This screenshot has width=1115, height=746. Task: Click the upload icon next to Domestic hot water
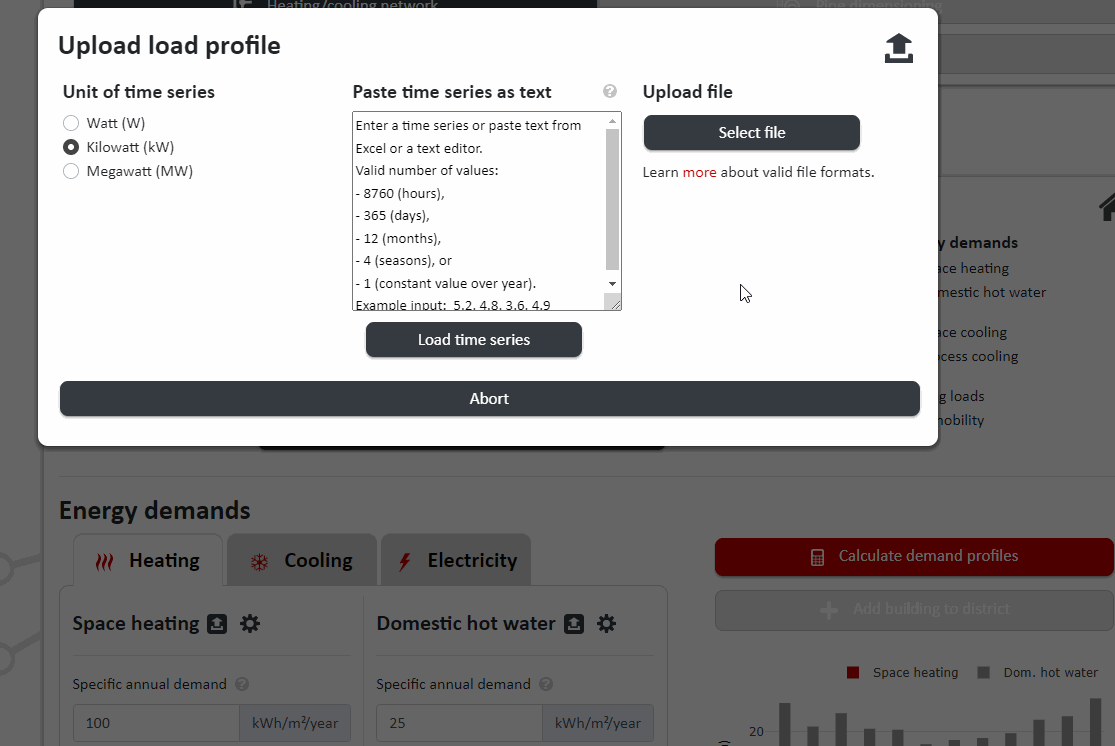[x=573, y=623]
